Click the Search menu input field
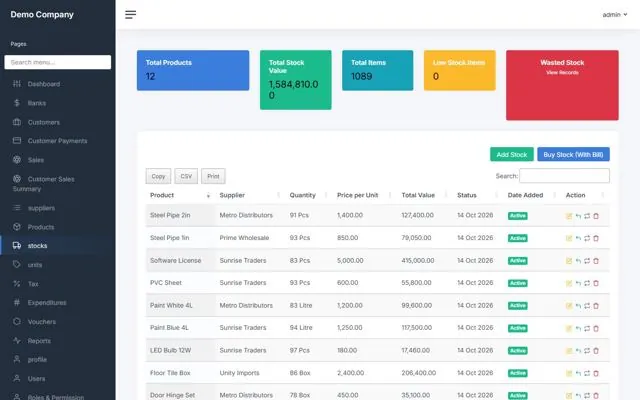The height and width of the screenshot is (400, 640). click(58, 62)
